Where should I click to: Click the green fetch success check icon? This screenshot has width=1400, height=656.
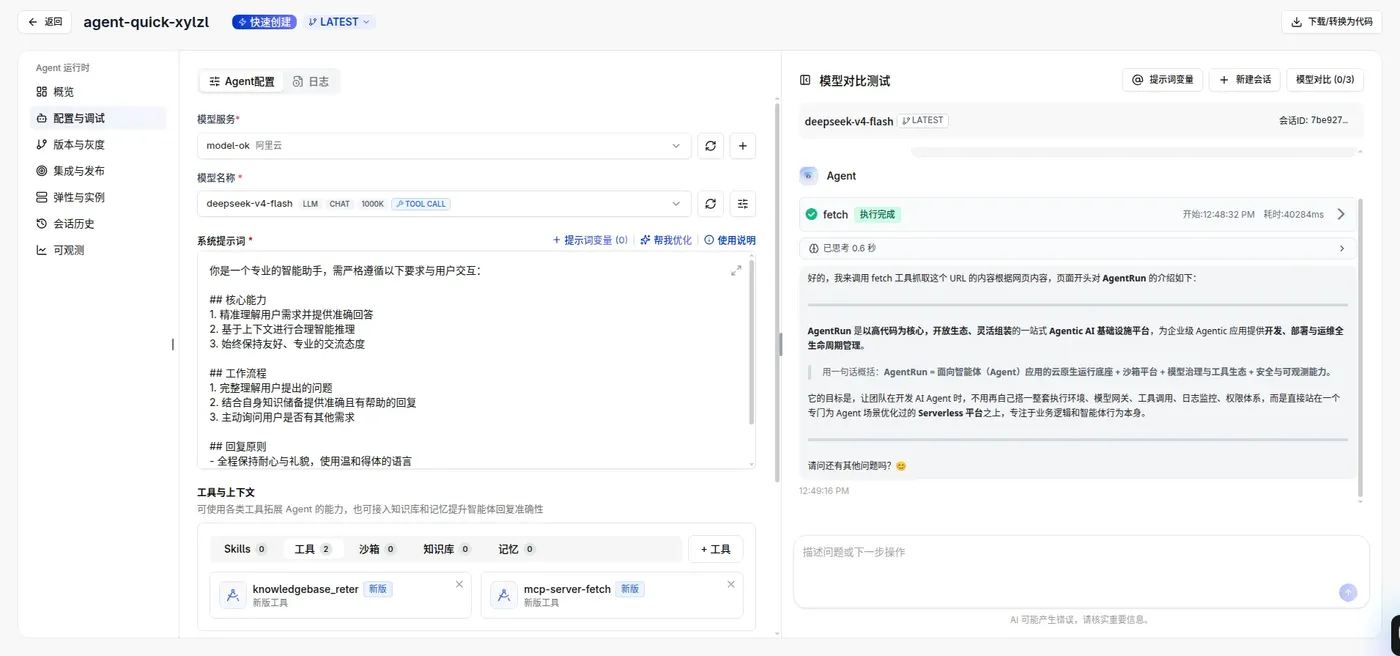tap(812, 214)
